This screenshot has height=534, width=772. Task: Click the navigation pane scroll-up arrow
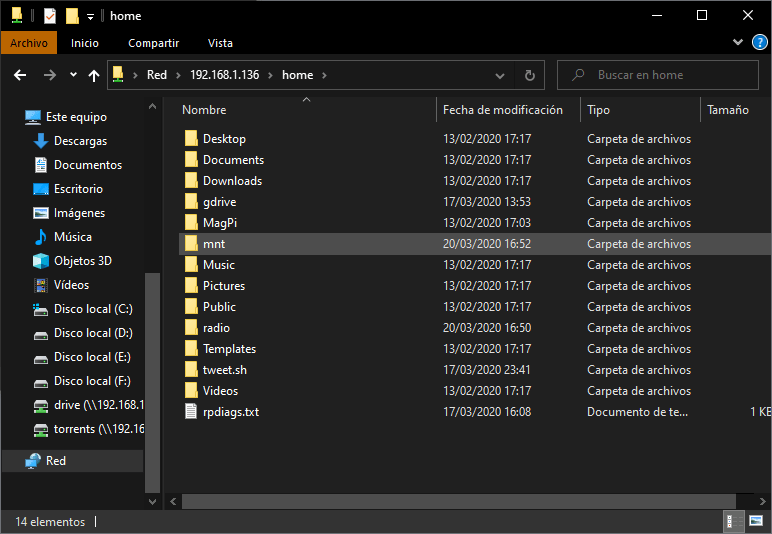[x=153, y=106]
